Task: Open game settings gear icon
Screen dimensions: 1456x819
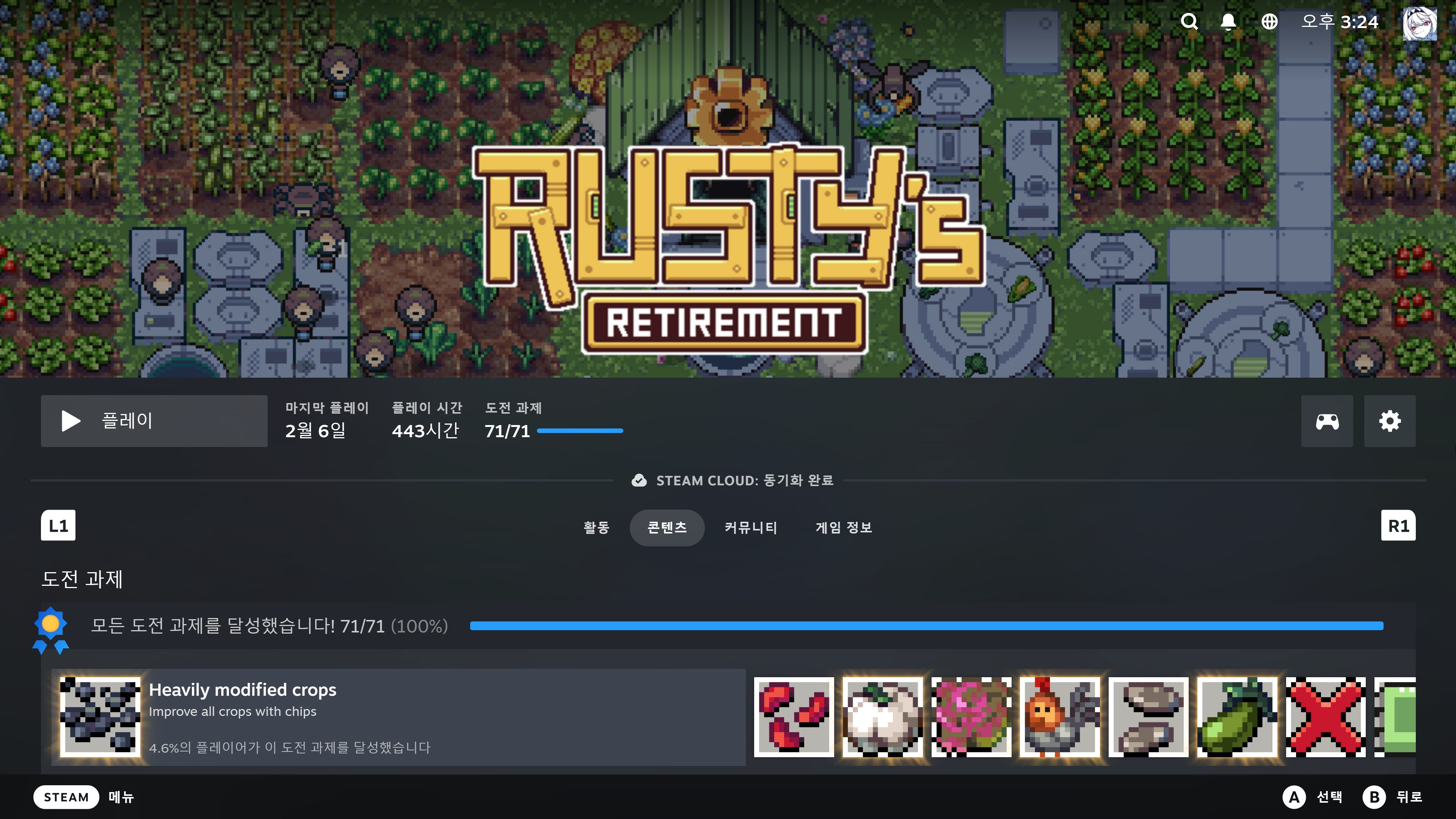Action: (x=1390, y=421)
